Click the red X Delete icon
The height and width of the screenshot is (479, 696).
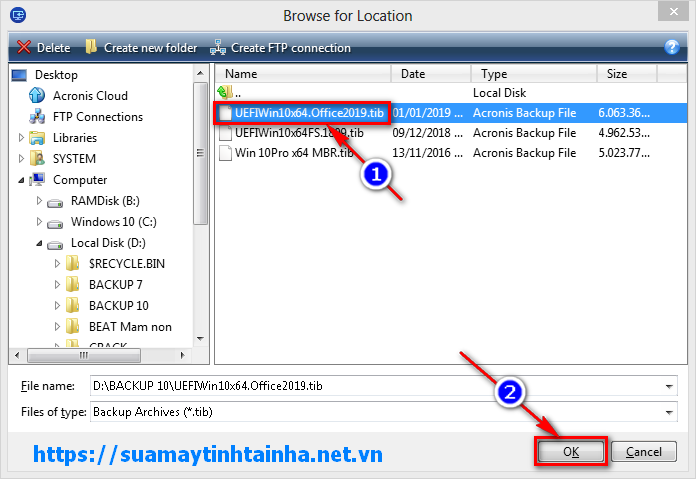[x=24, y=47]
